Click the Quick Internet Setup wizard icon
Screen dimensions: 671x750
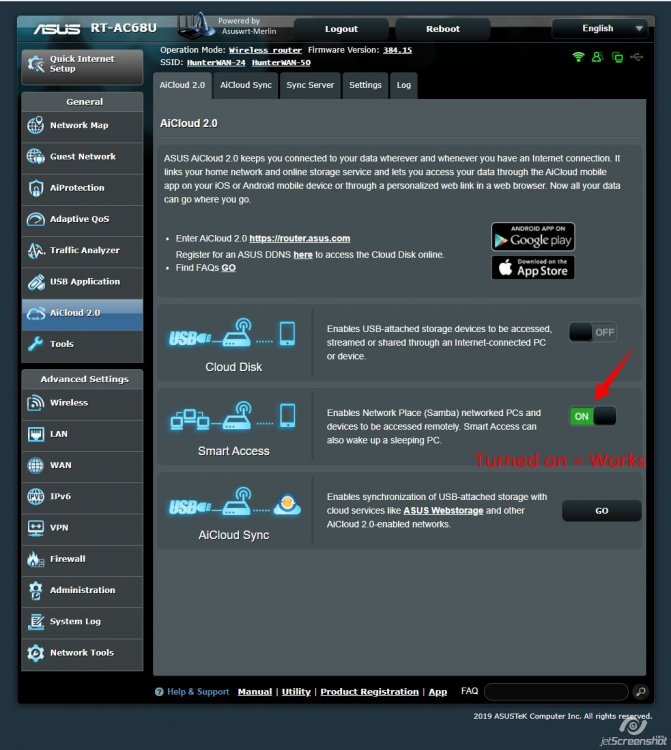[x=35, y=64]
